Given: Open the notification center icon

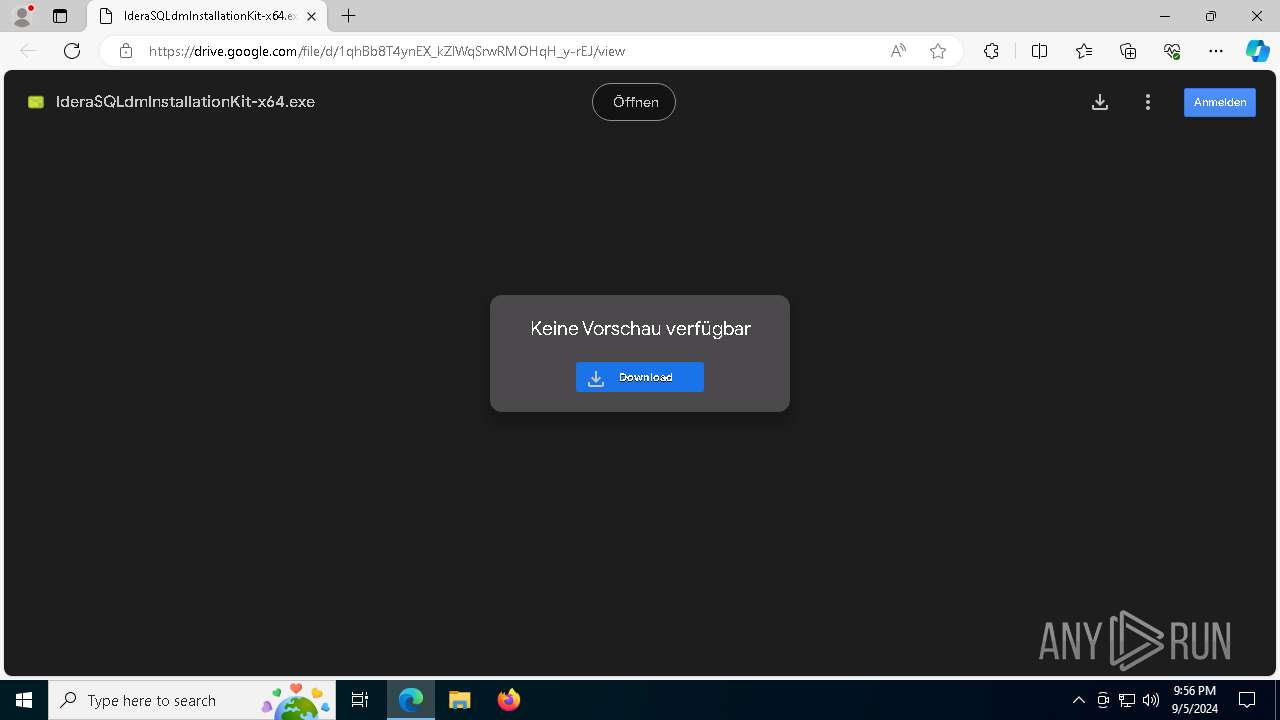Looking at the screenshot, I should [1247, 700].
